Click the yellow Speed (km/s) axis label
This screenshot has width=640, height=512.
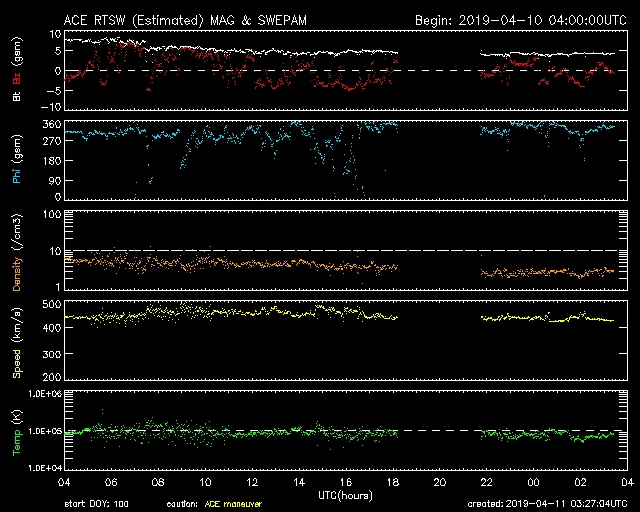tap(19, 346)
